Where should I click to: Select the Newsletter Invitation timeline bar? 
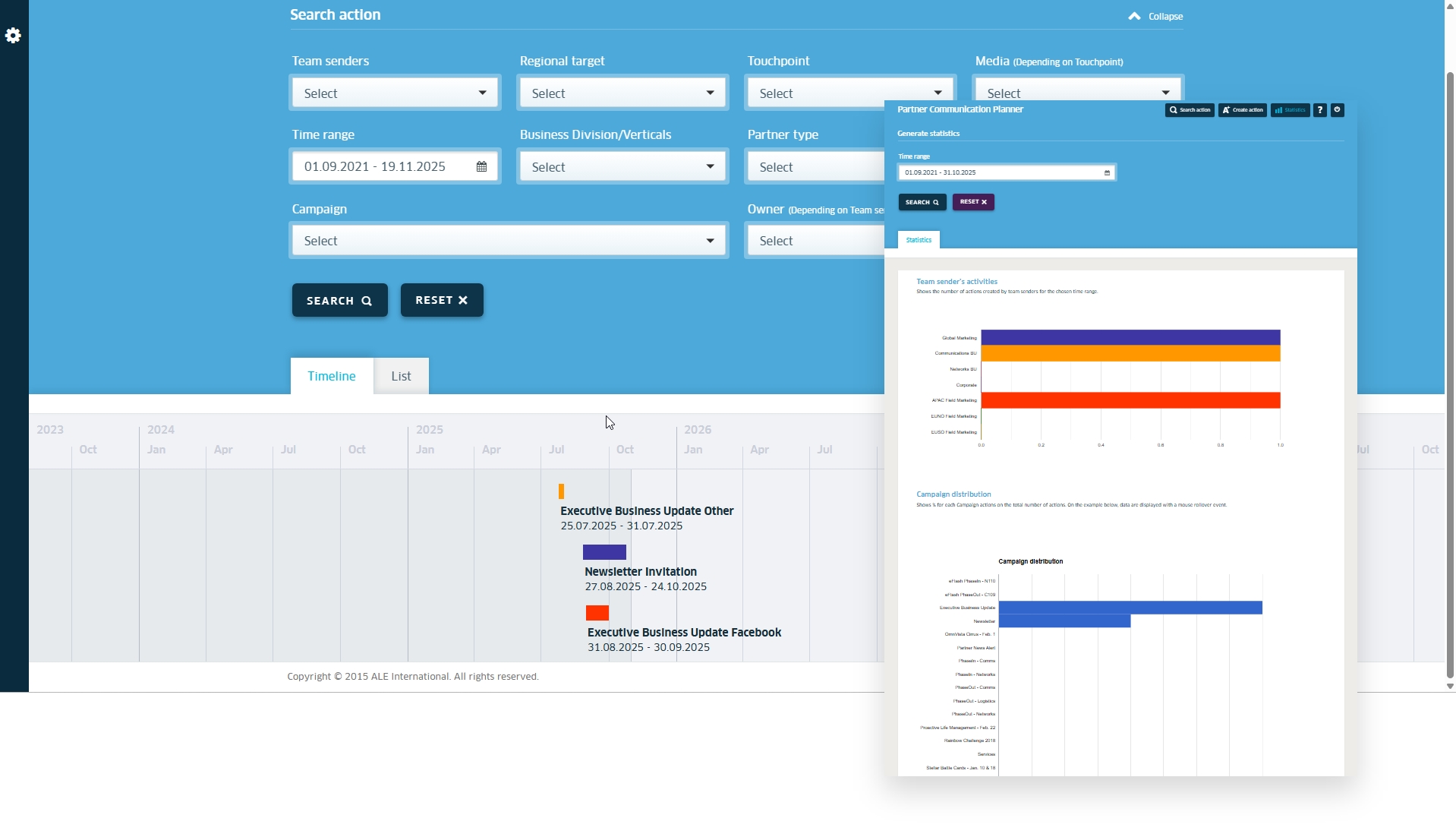pos(604,552)
